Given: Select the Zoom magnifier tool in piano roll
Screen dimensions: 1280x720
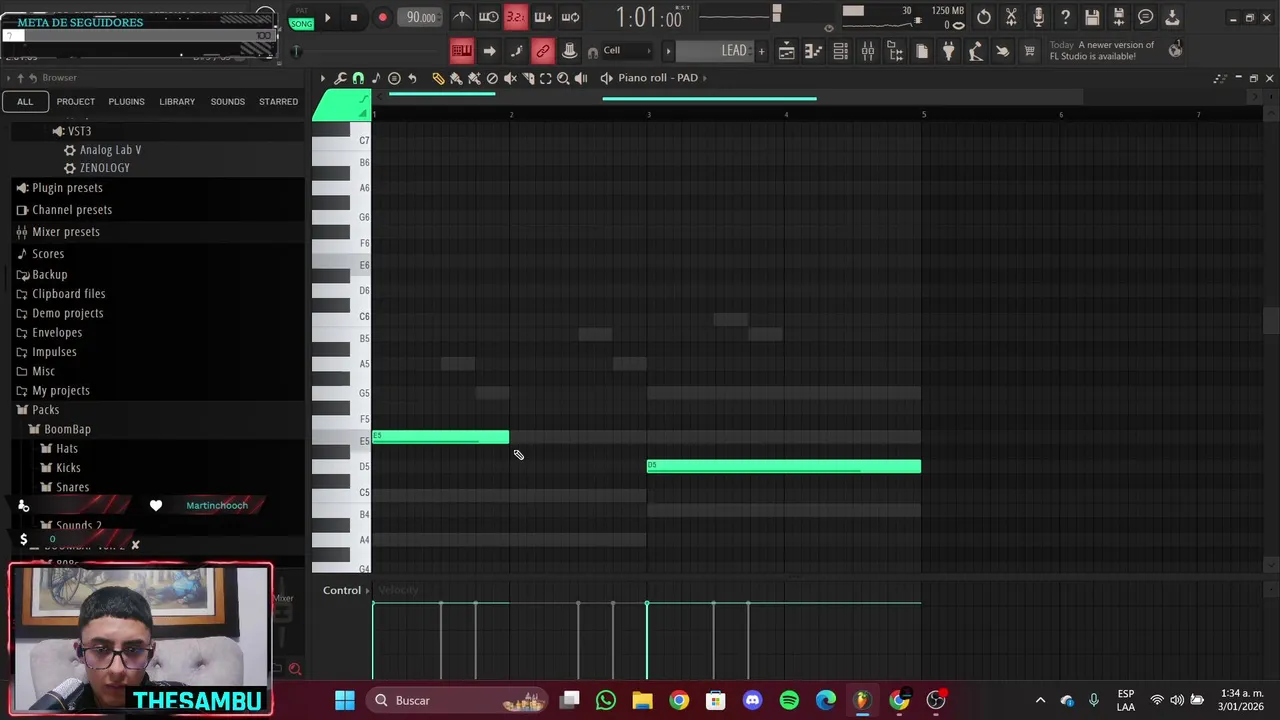Looking at the screenshot, I should (563, 78).
